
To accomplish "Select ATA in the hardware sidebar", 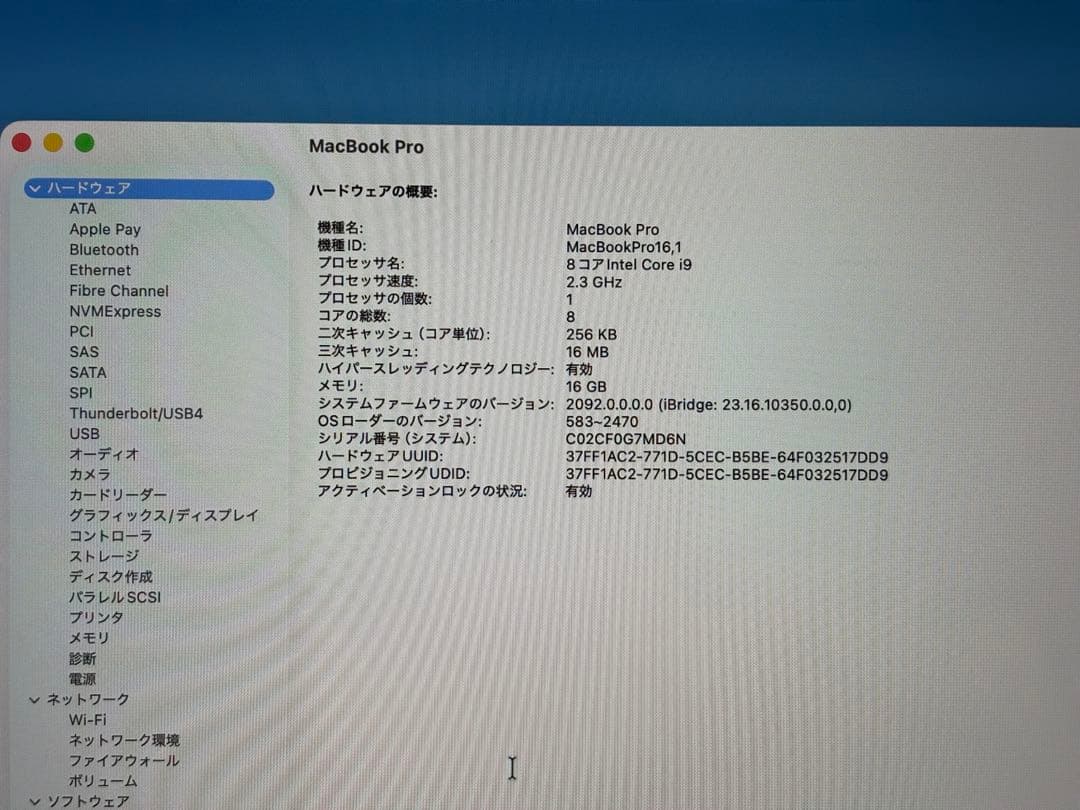I will (82, 209).
